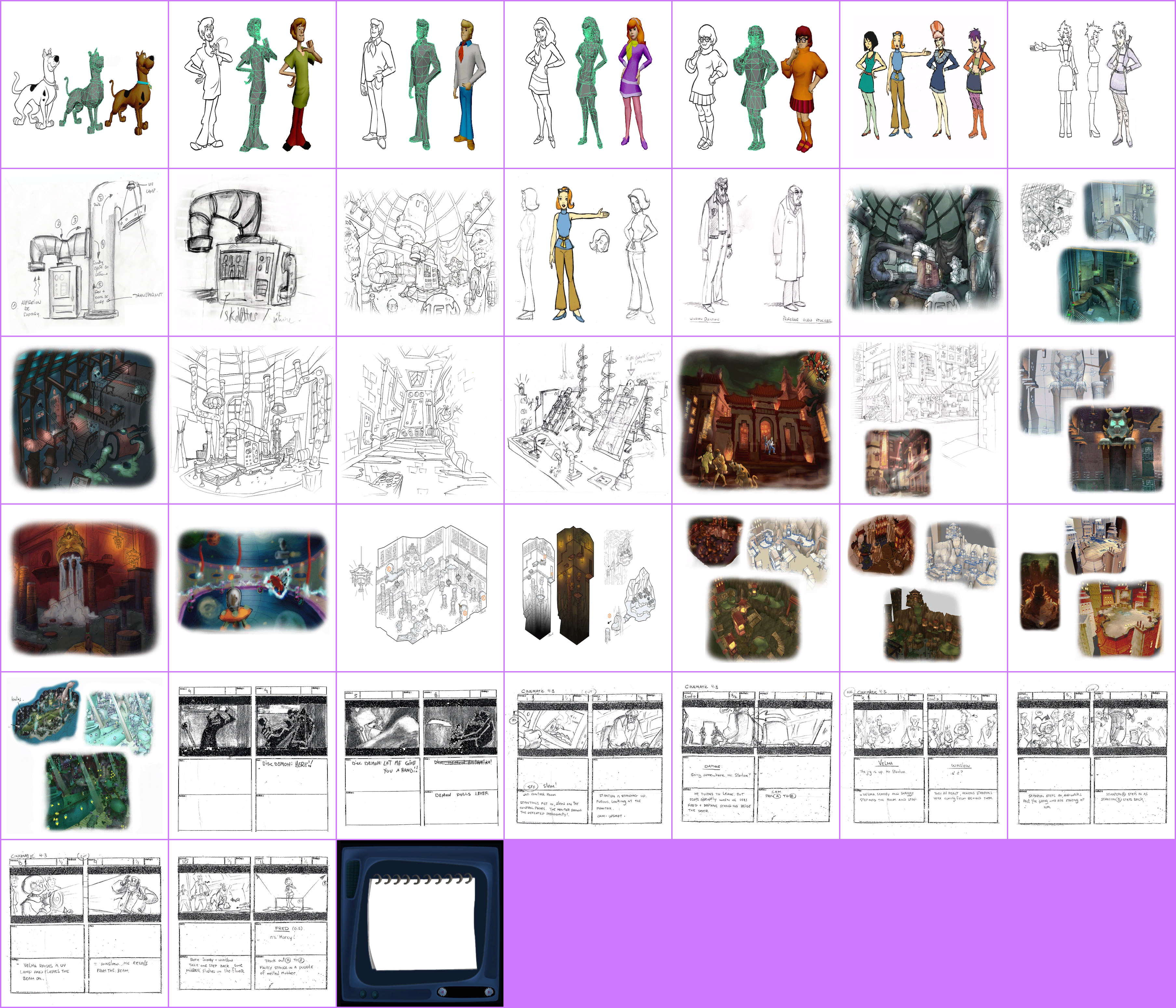Select the dark factory with green slime painting

point(84,420)
